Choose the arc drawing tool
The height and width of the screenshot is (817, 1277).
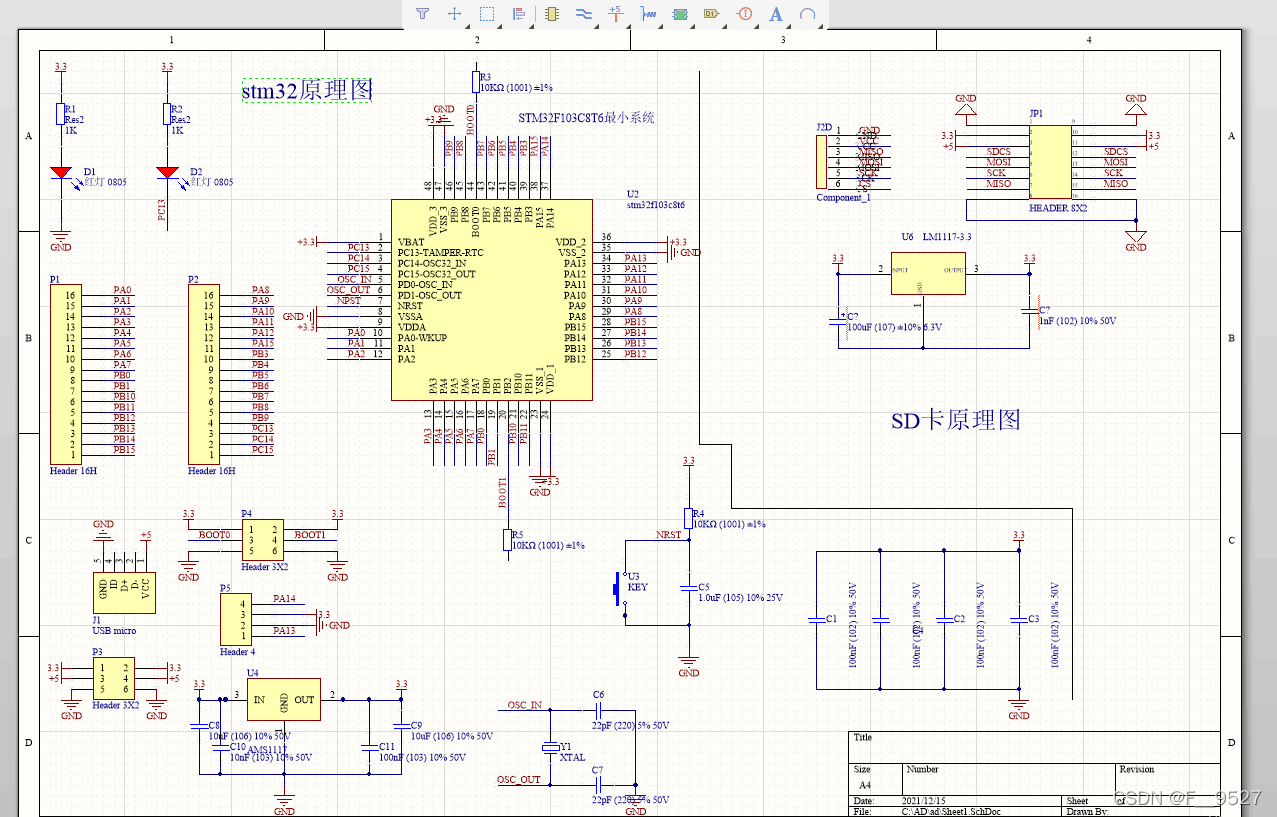pos(808,14)
